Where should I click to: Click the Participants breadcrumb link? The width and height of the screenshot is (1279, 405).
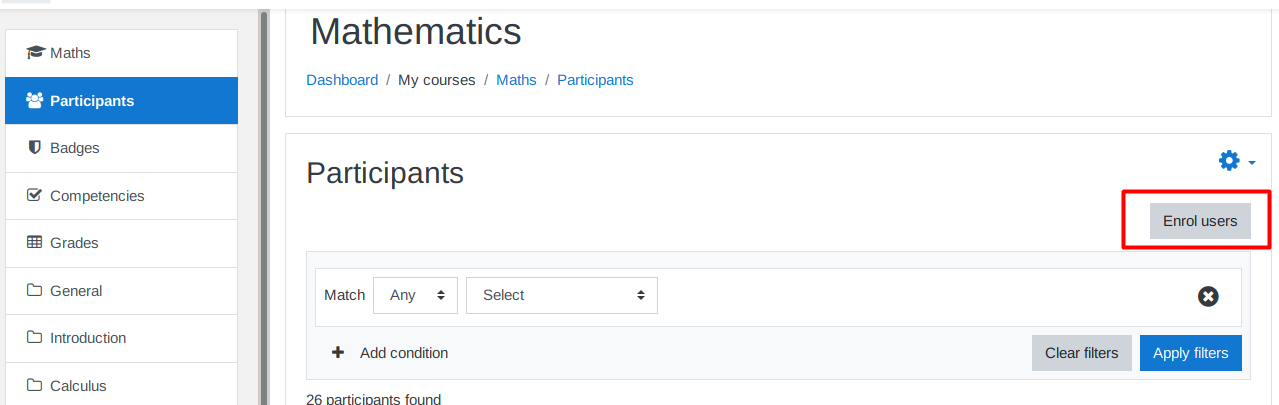(x=595, y=80)
